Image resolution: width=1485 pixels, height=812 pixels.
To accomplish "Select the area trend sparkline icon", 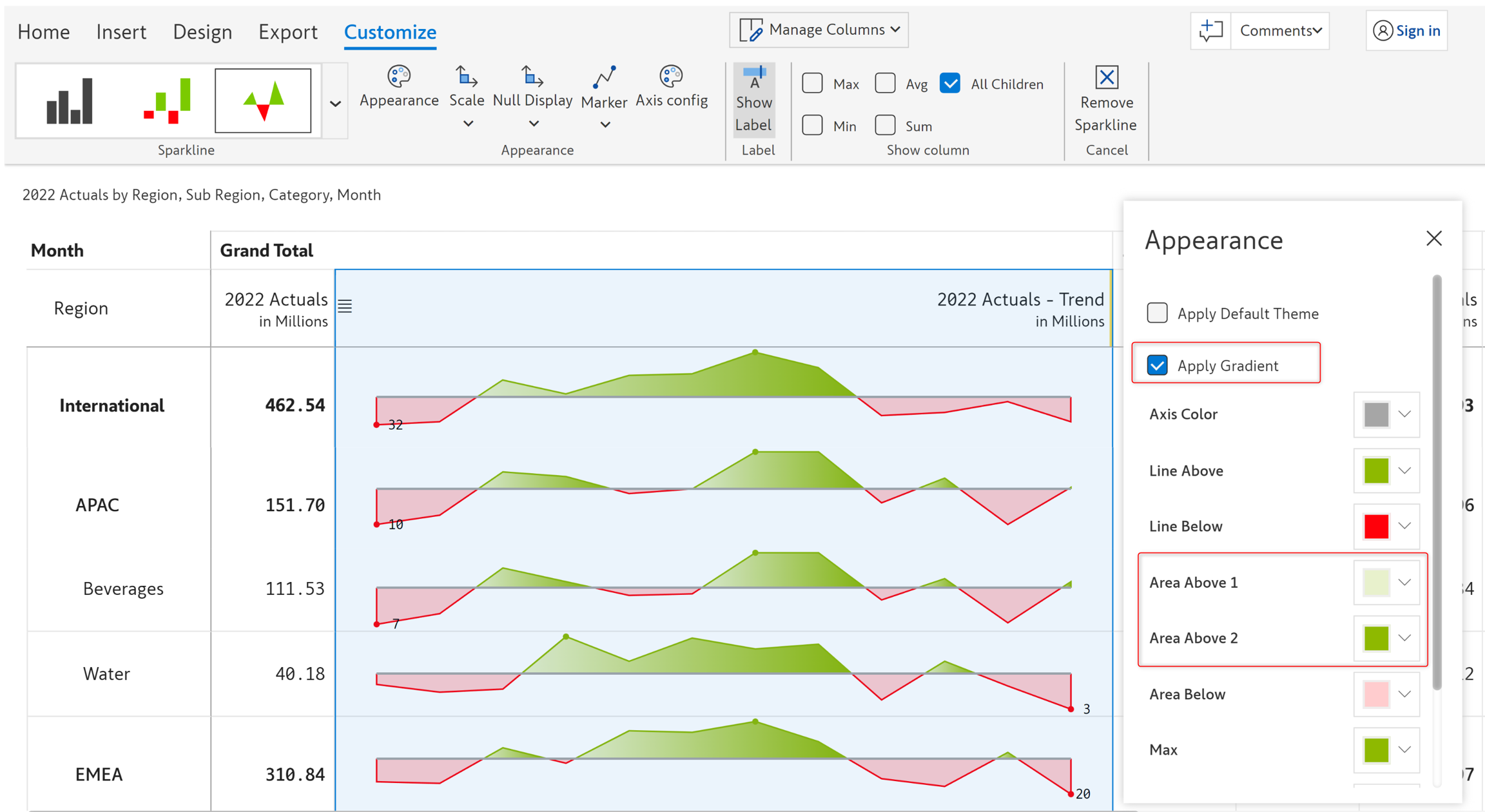I will pos(263,101).
